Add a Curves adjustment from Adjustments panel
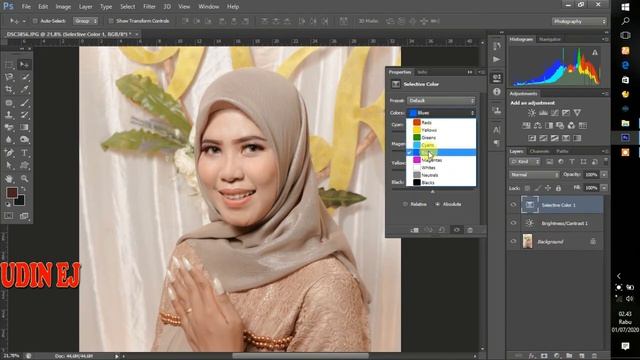Image resolution: width=640 pixels, height=360 pixels. (x=554, y=113)
